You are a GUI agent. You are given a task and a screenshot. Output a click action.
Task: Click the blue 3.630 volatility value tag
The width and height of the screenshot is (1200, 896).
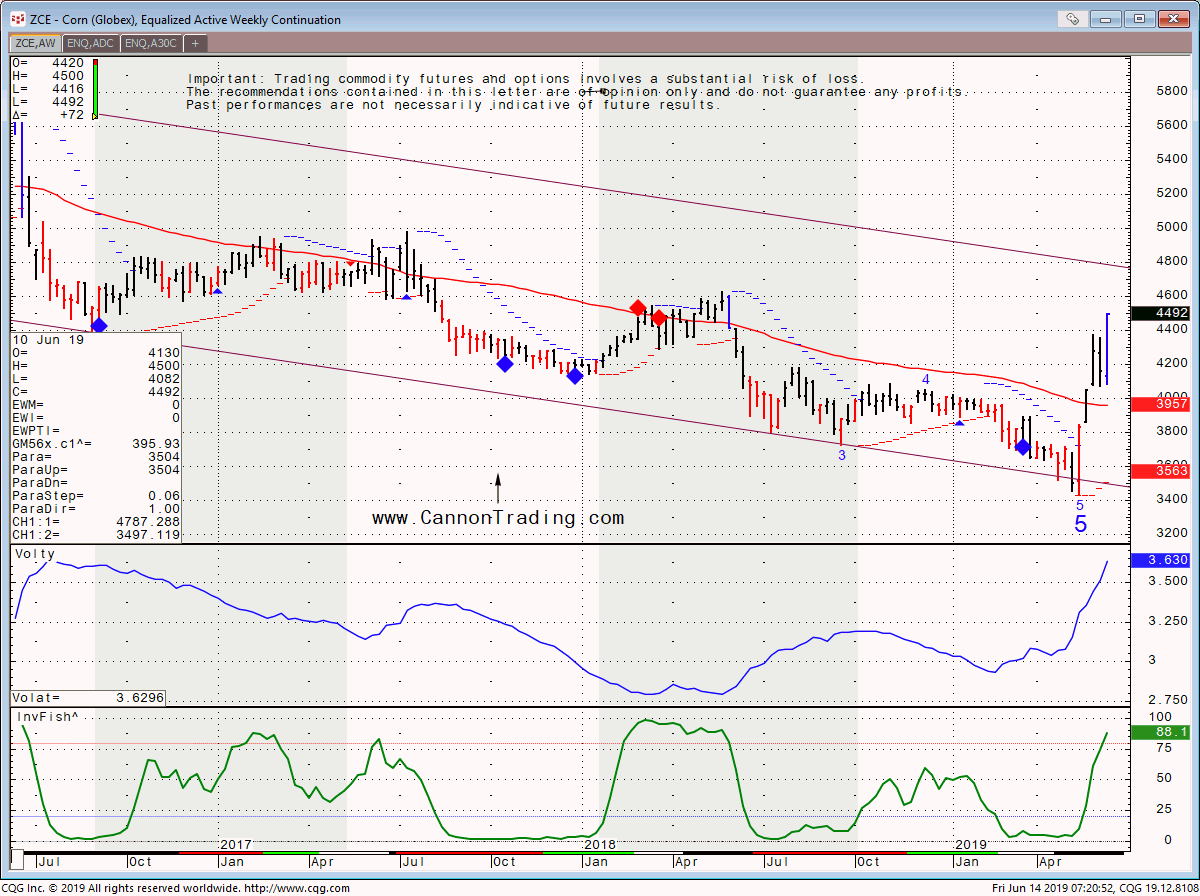point(1163,560)
